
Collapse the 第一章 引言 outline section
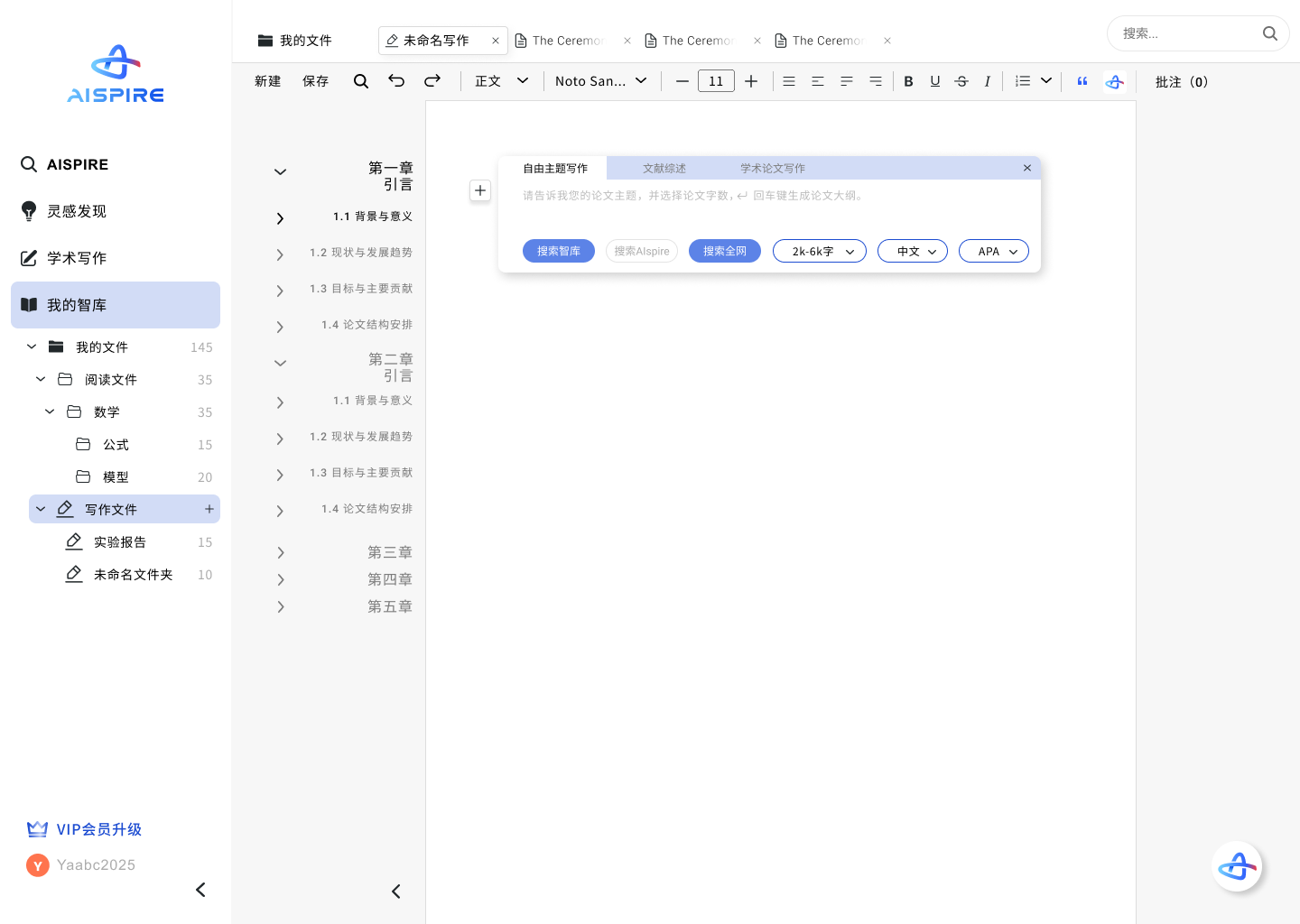coord(280,171)
